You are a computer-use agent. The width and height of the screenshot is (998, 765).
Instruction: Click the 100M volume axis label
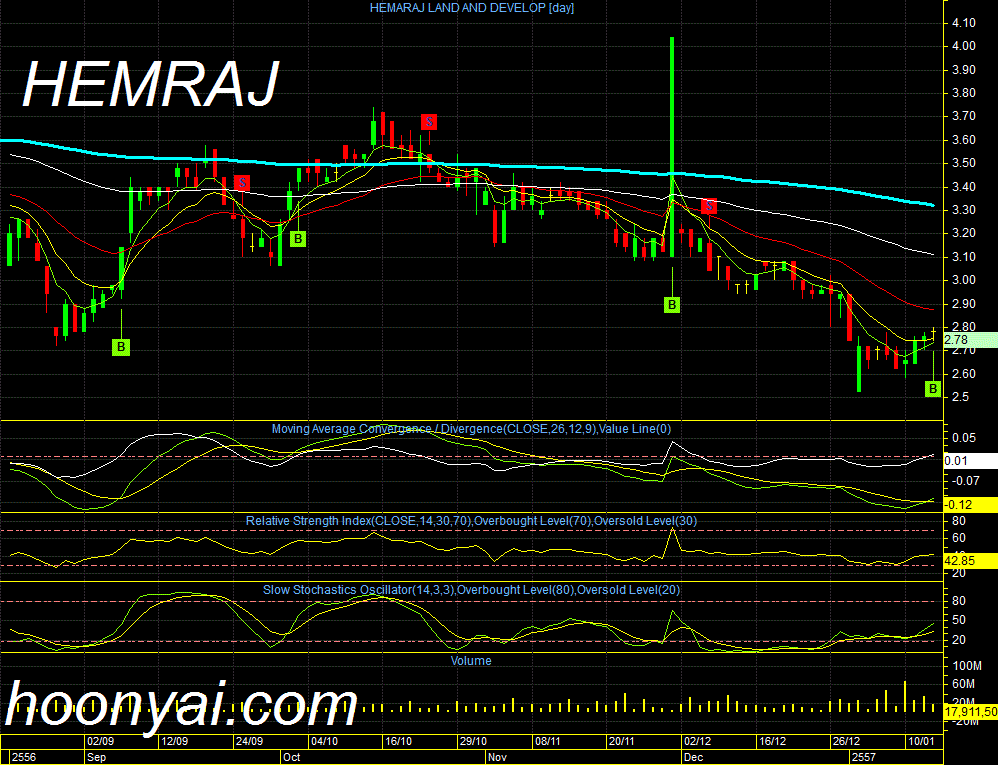[x=967, y=666]
